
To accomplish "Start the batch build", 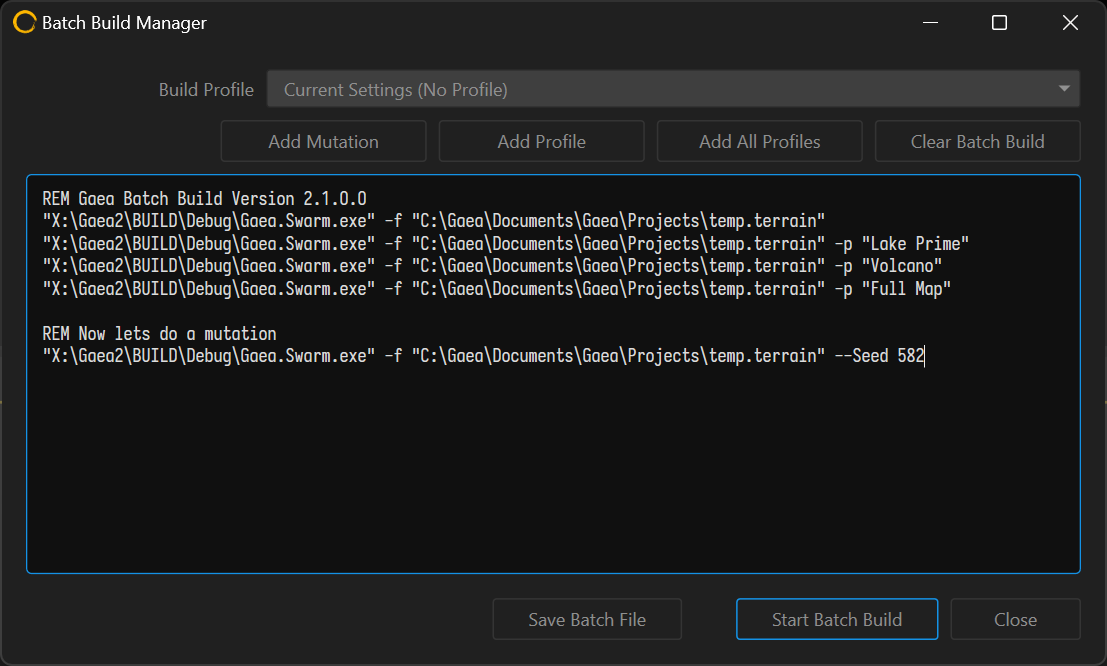I will (836, 618).
